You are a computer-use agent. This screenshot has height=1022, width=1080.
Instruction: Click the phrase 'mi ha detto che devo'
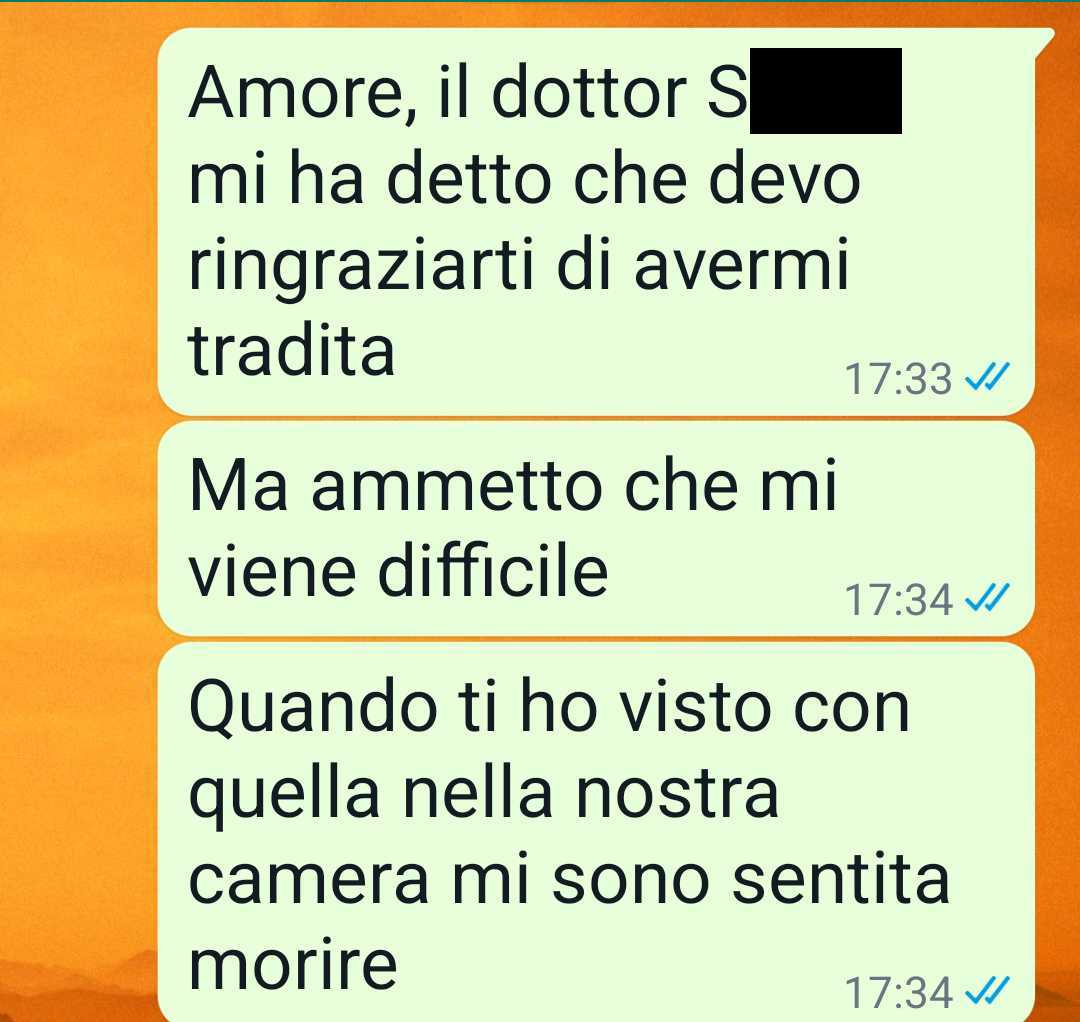pos(524,180)
